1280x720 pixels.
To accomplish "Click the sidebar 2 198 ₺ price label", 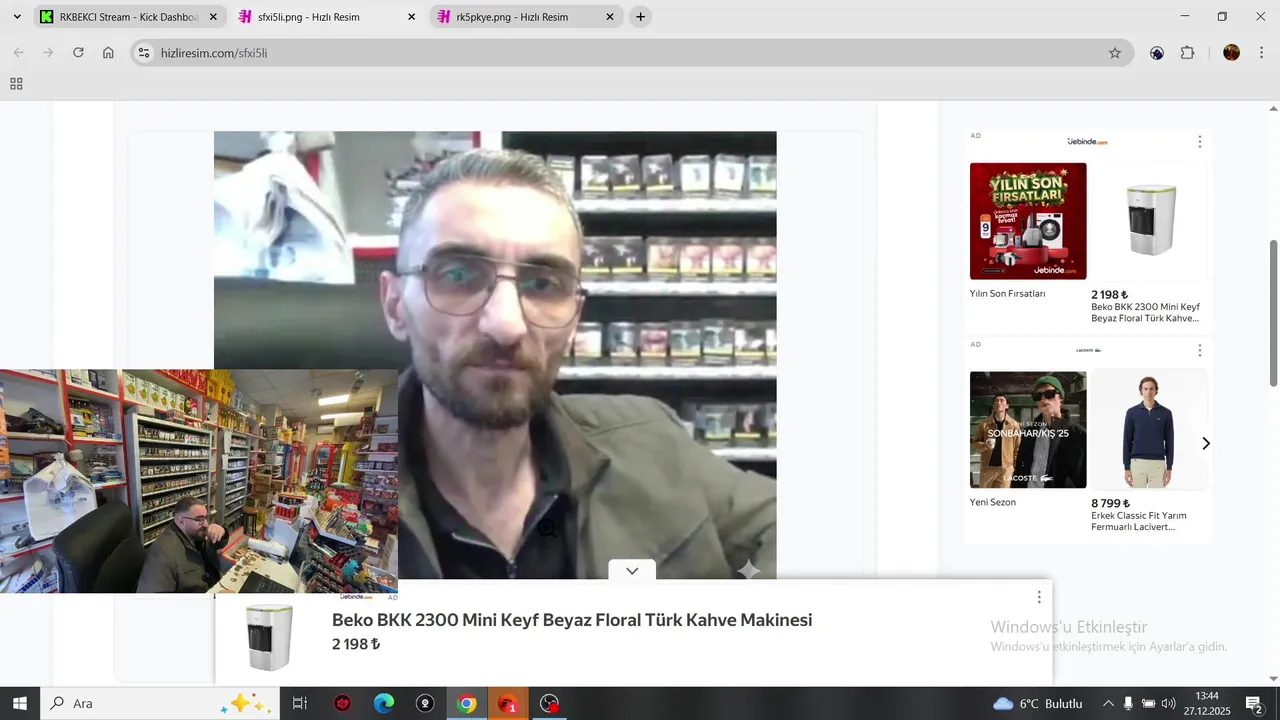I will point(1109,295).
